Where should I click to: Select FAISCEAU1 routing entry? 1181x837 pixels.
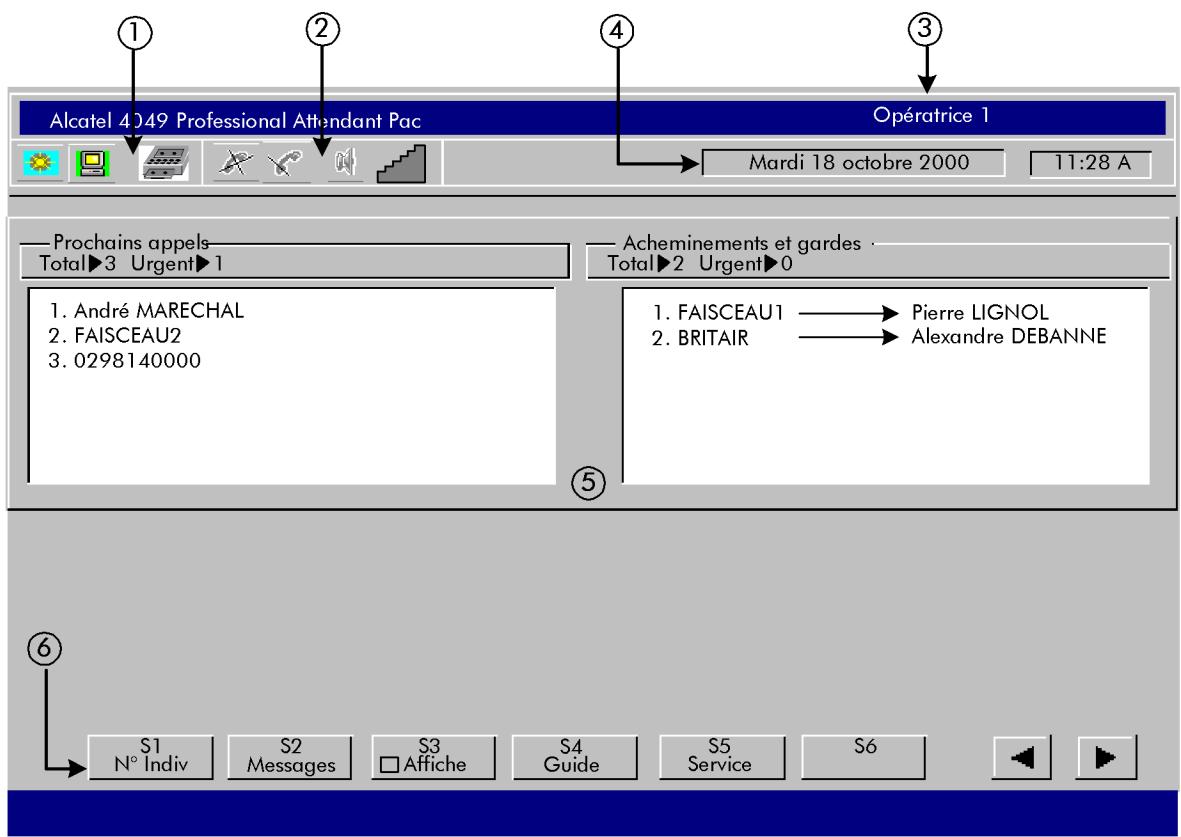click(x=719, y=312)
